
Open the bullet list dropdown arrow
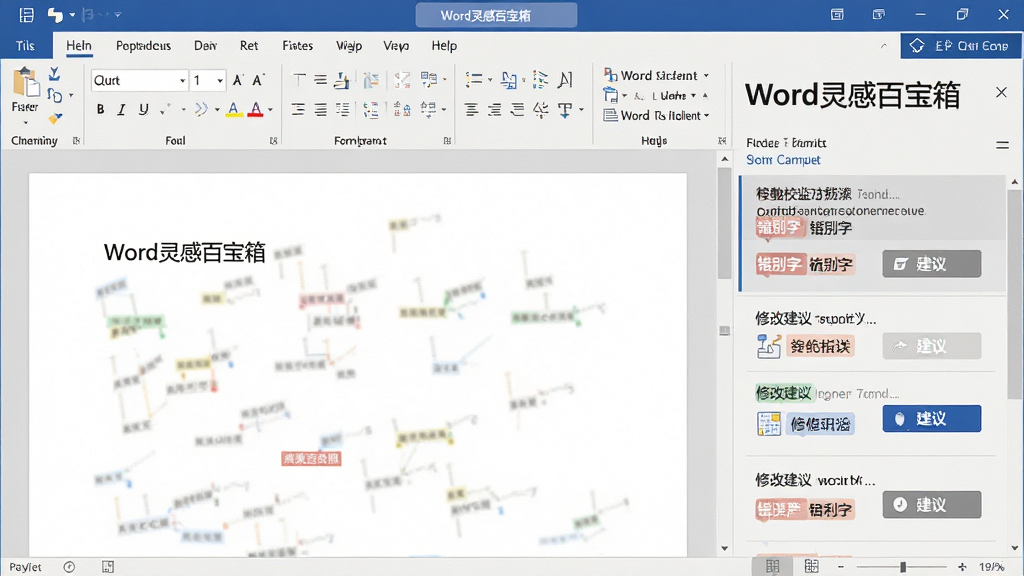[490, 80]
